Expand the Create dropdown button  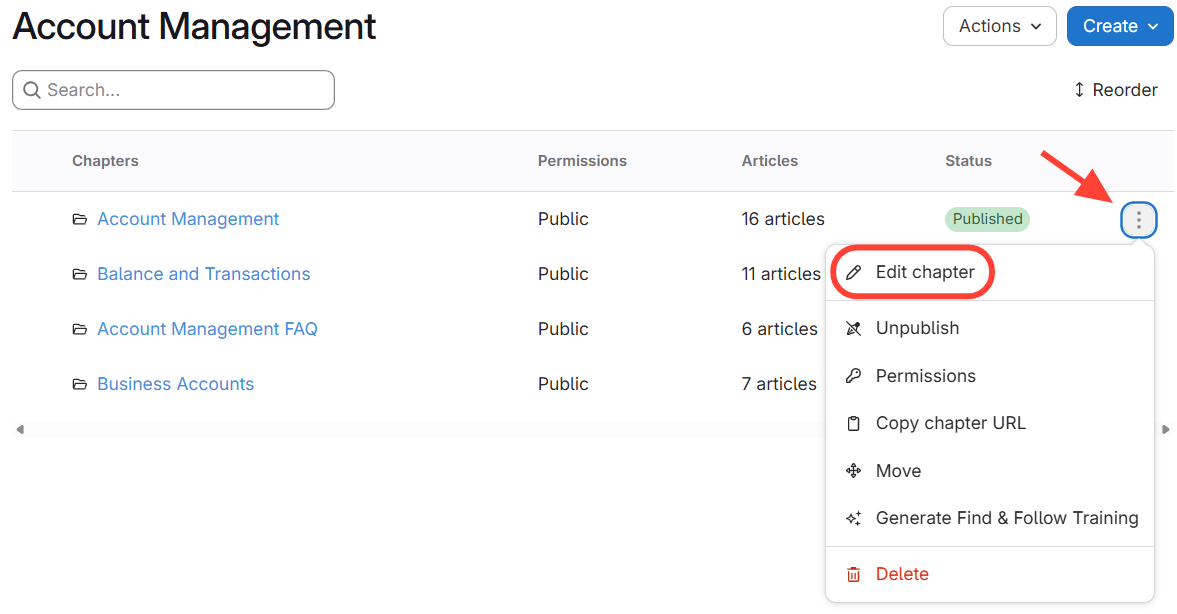[1119, 26]
